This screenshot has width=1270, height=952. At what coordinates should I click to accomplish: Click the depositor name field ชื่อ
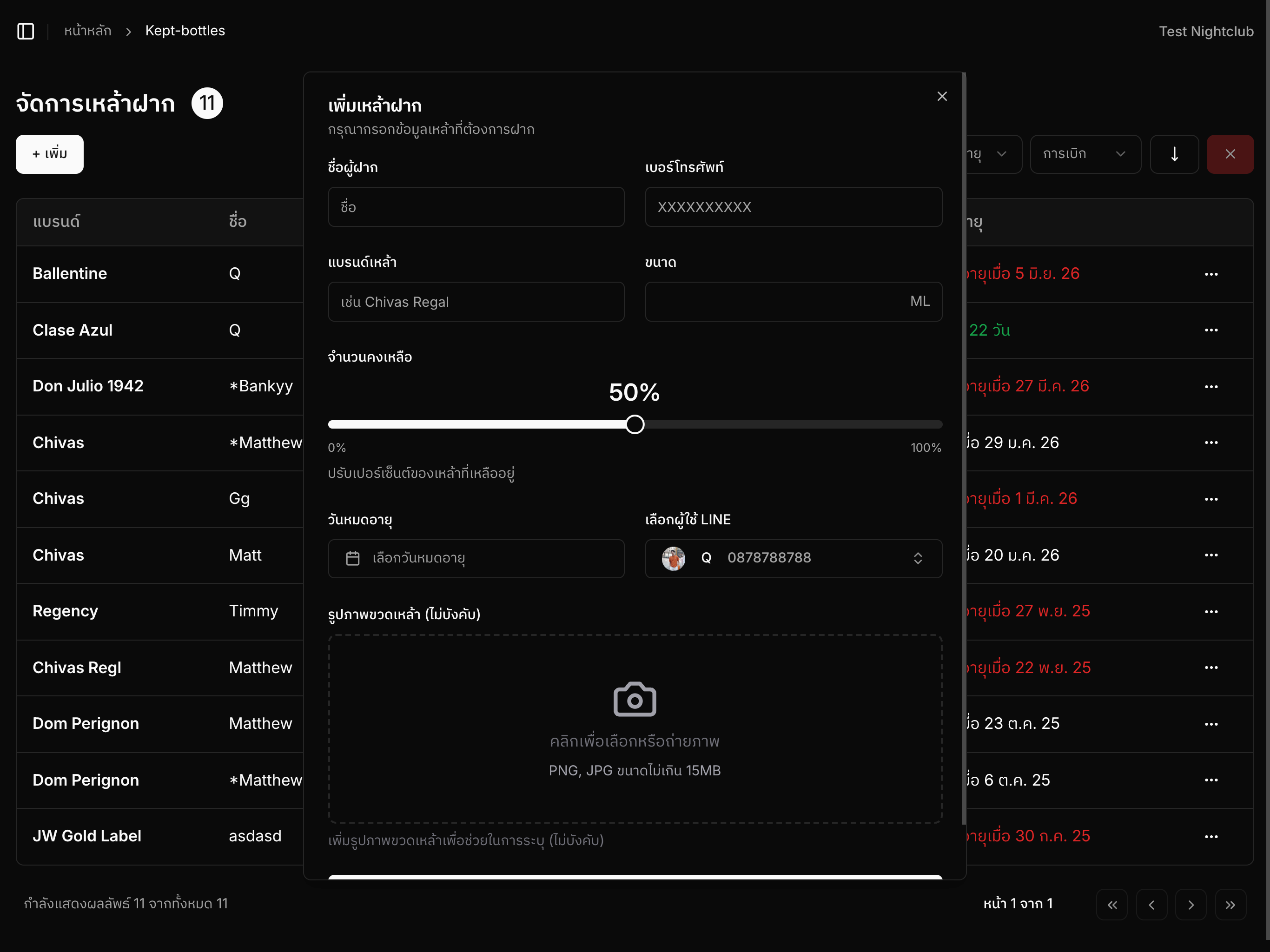pyautogui.click(x=476, y=207)
